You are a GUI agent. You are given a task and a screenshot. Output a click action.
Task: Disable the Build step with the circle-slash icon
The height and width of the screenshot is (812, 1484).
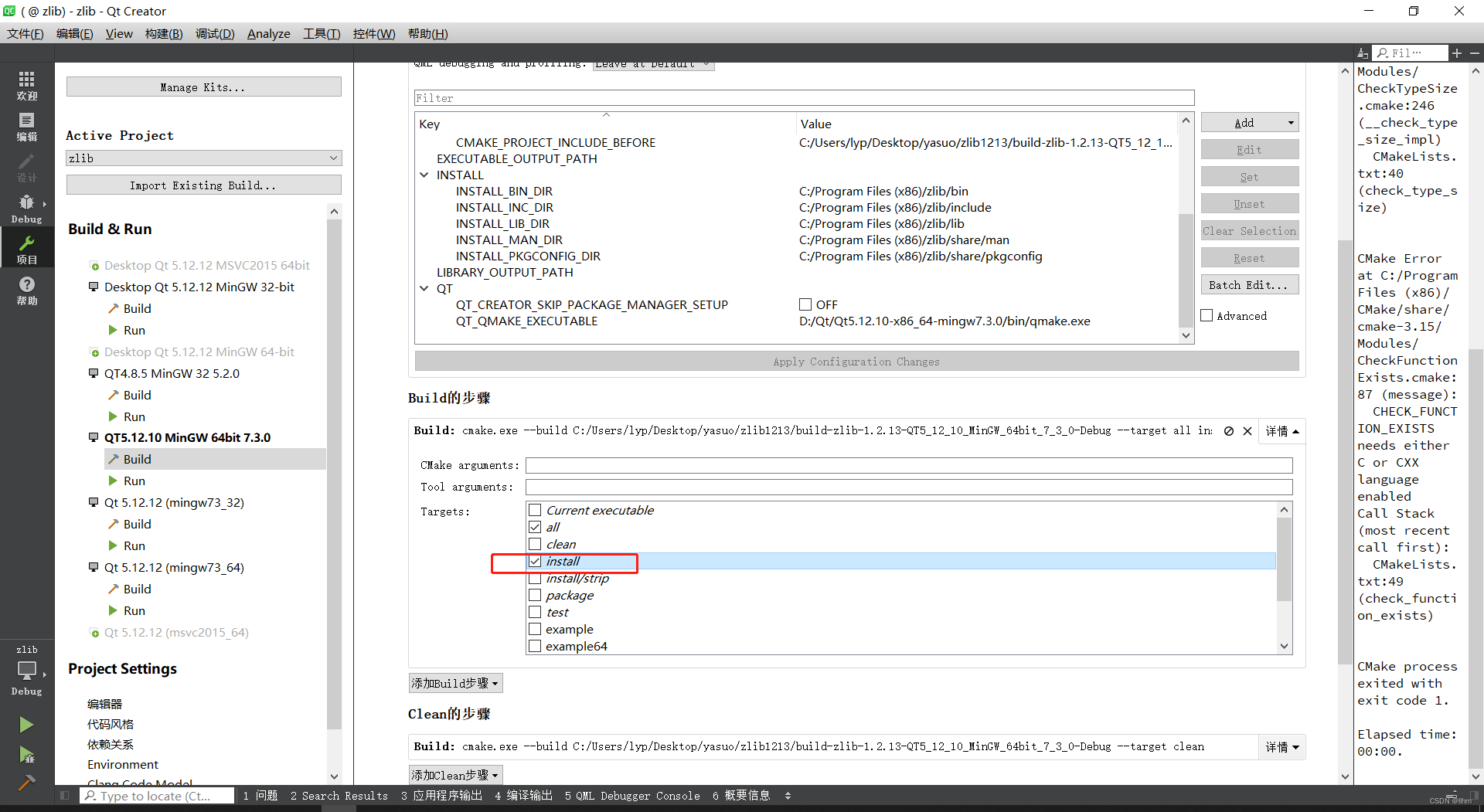pyautogui.click(x=1229, y=431)
